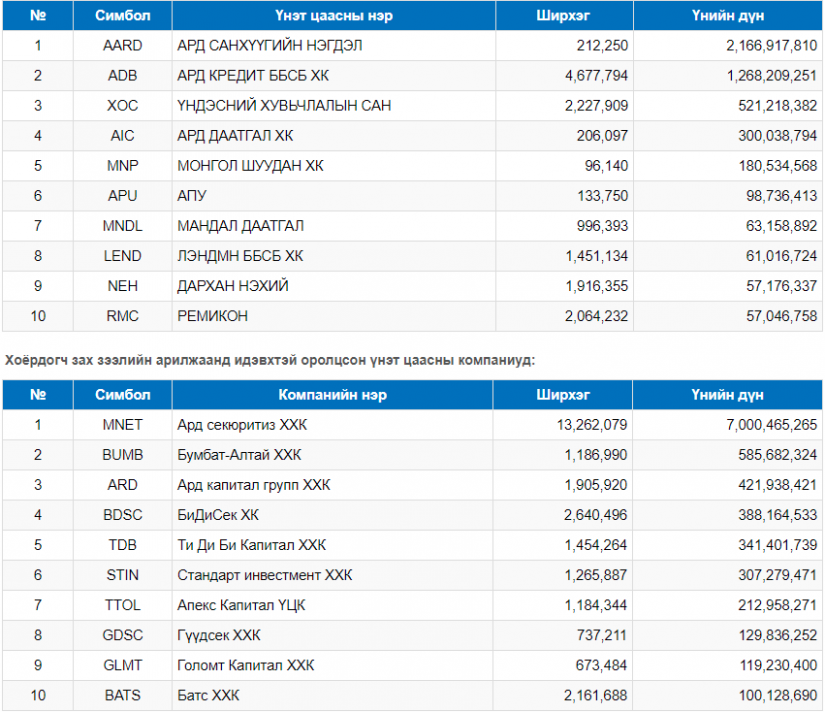Select the company 'Апекс Капитал ҮЦК'
Viewport: 825px width, 712px height.
pyautogui.click(x=242, y=605)
